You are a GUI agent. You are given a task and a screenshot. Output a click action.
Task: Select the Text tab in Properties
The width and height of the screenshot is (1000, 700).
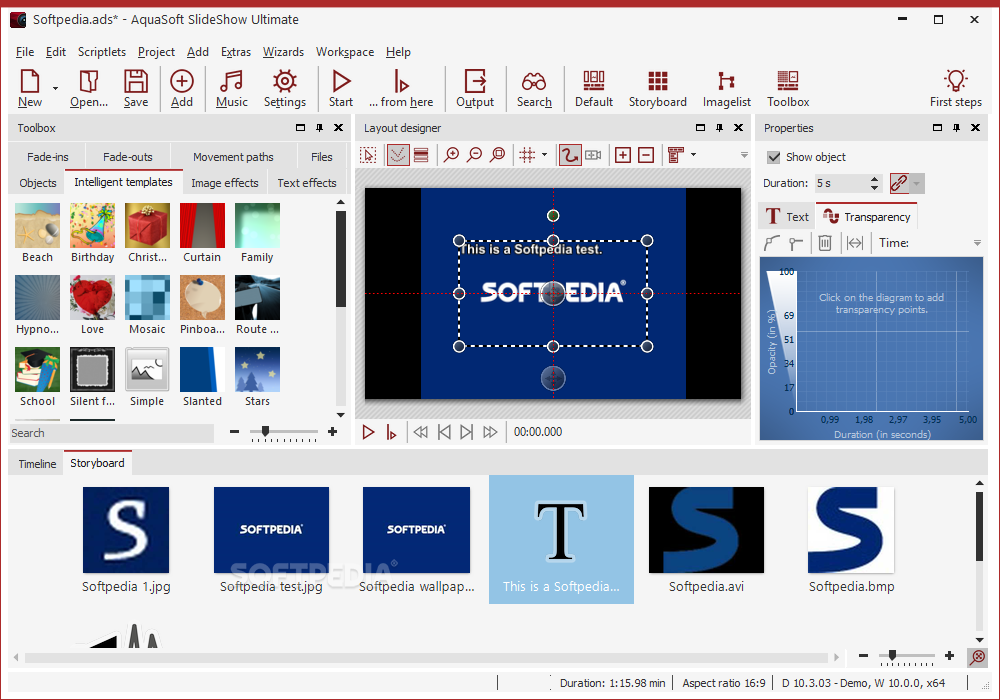coord(787,217)
